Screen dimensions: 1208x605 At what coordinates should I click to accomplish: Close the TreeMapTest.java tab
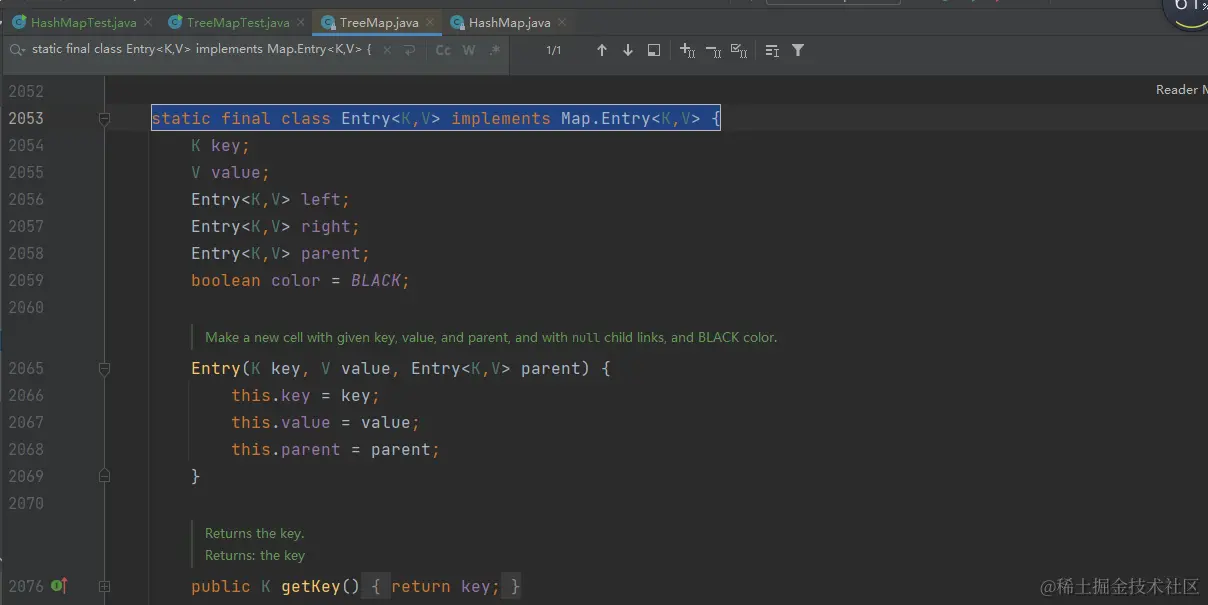301,22
